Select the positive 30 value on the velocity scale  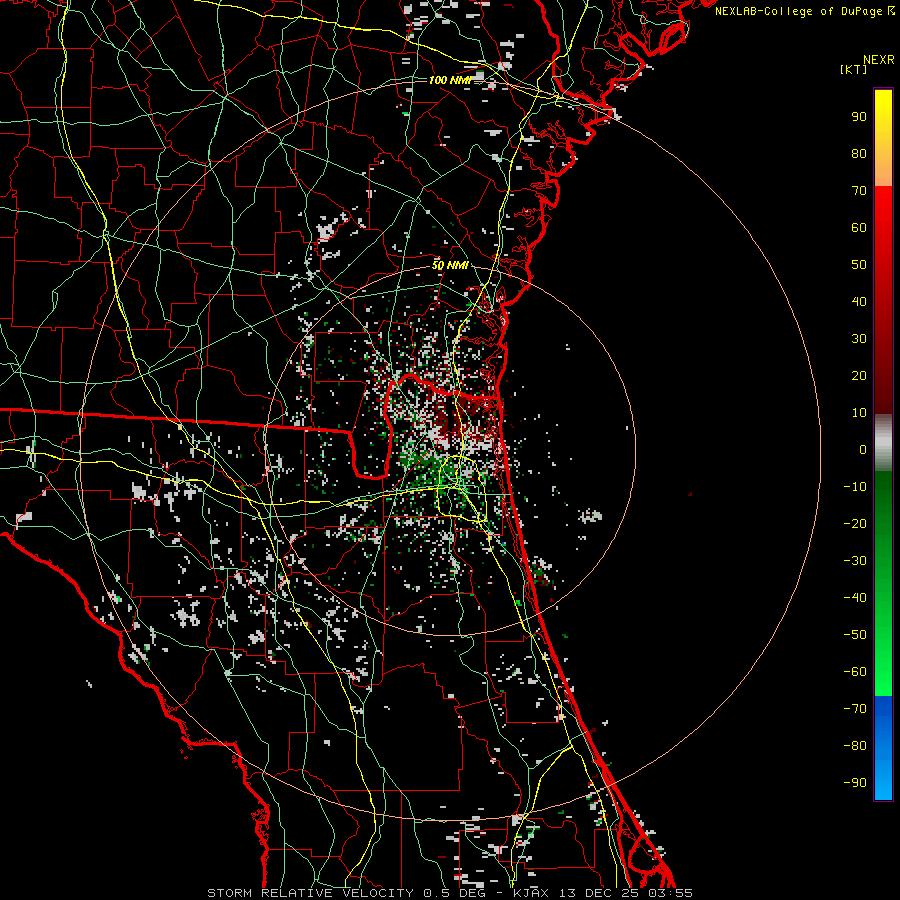[x=859, y=339]
